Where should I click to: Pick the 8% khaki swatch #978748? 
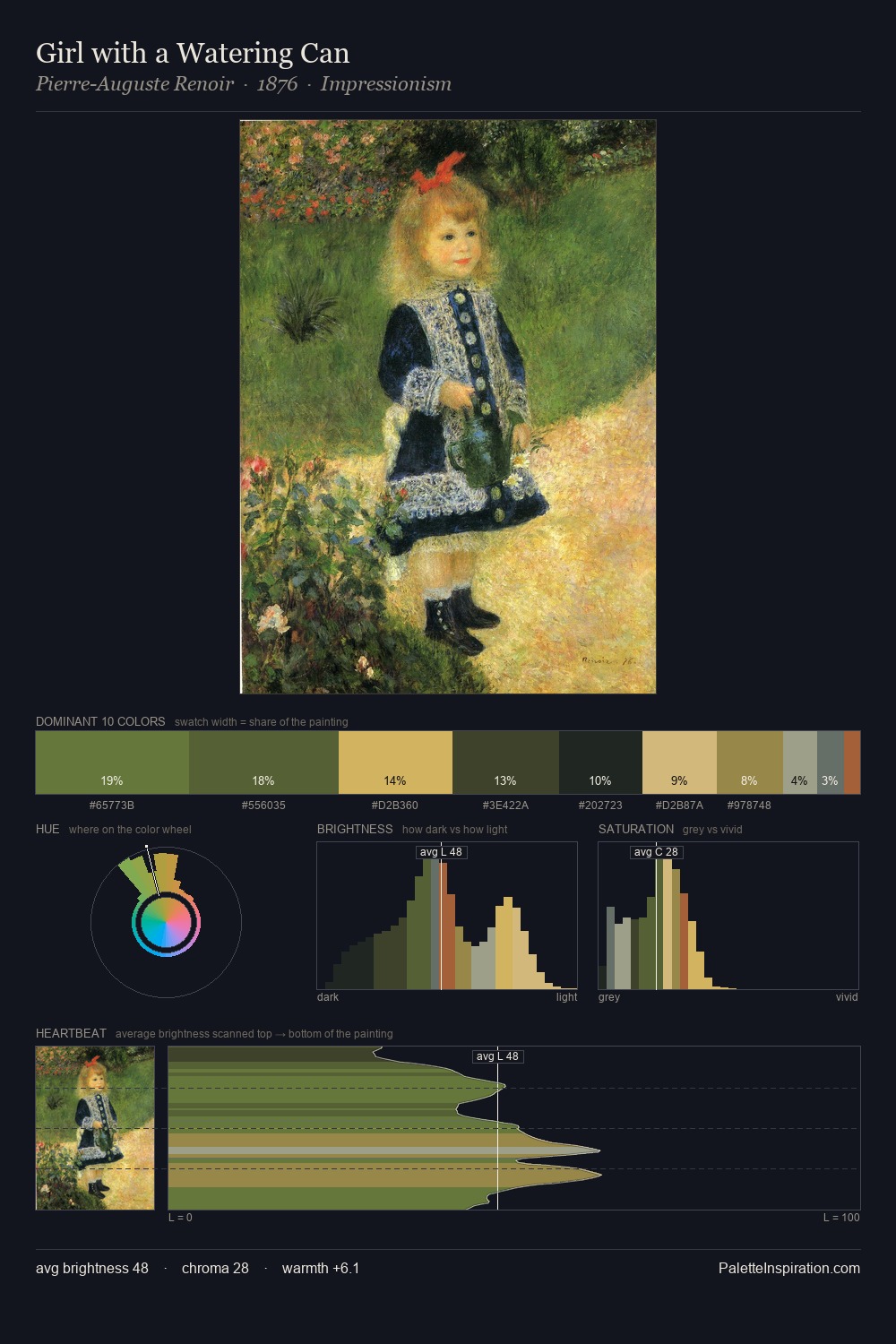click(750, 762)
